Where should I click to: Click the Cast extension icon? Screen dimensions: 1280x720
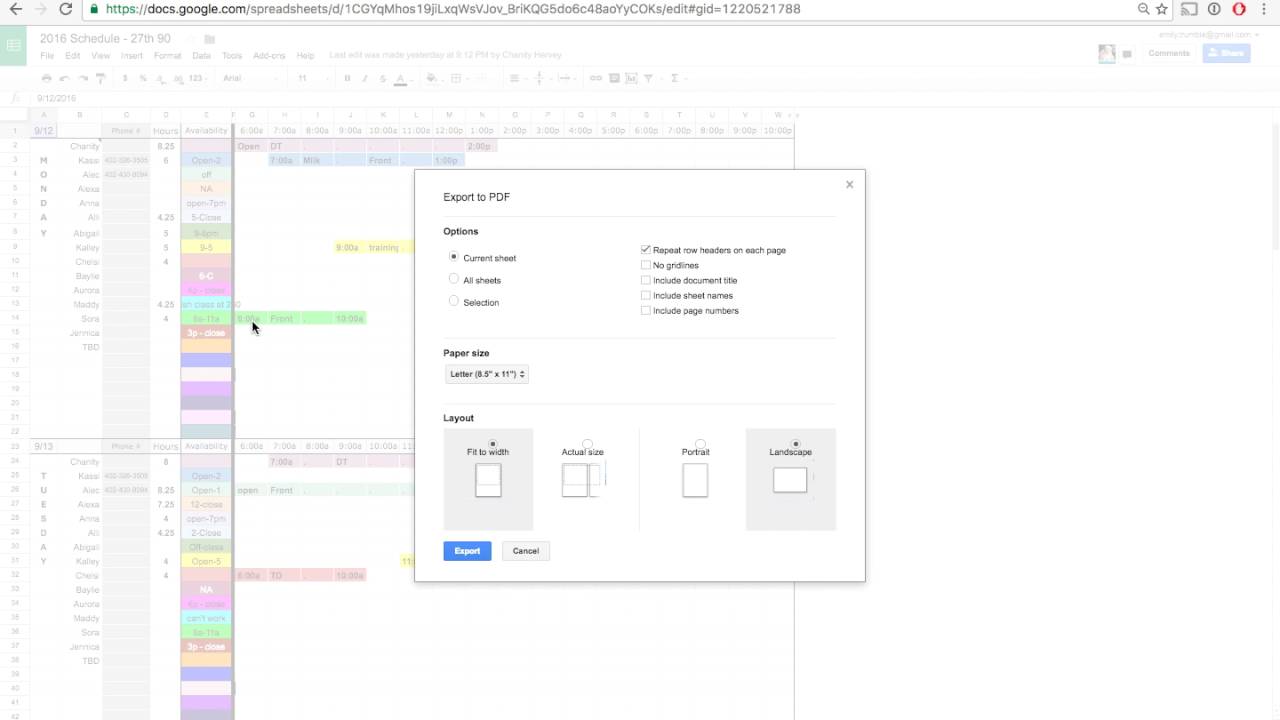1189,9
